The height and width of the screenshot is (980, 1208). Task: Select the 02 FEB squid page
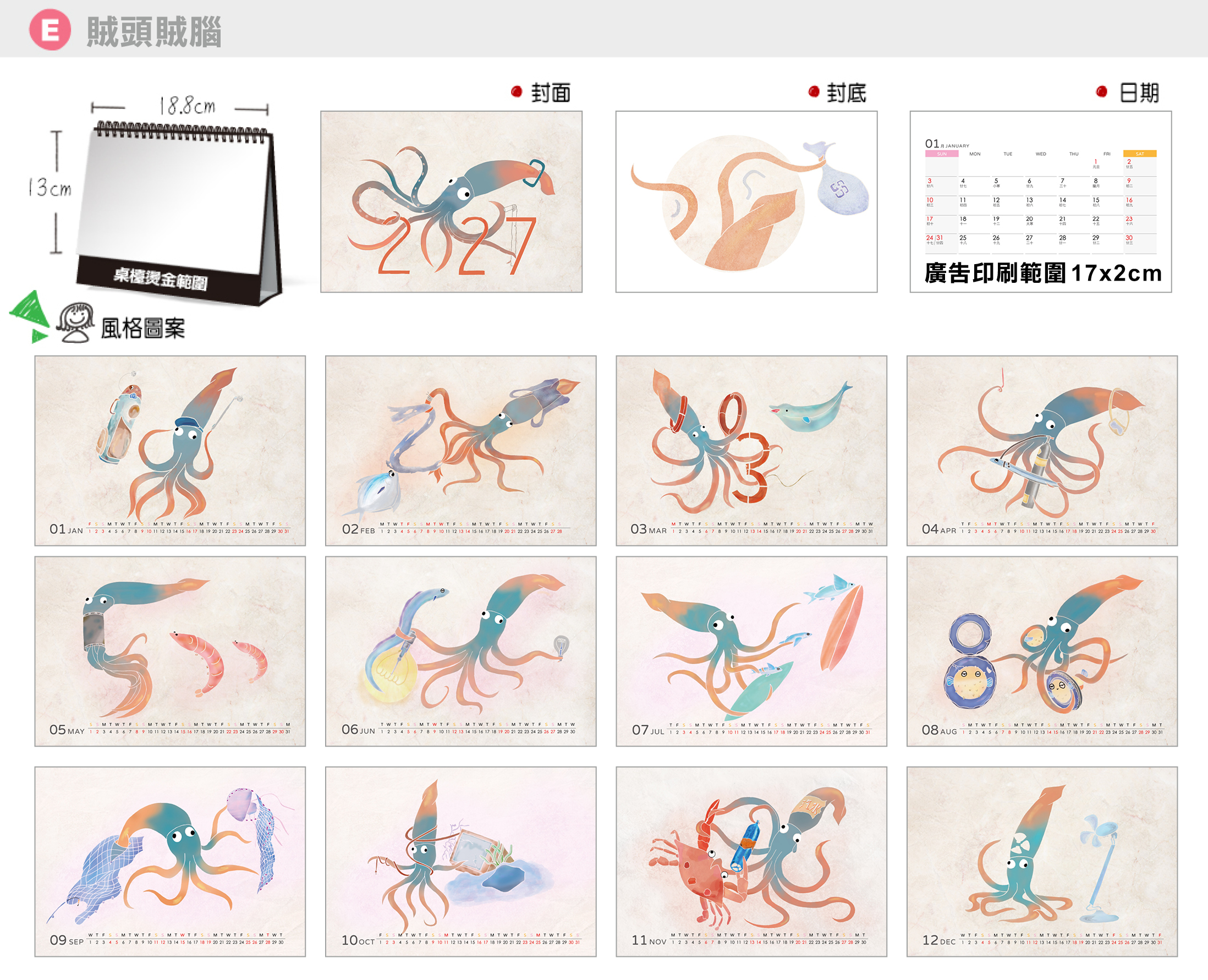461,451
